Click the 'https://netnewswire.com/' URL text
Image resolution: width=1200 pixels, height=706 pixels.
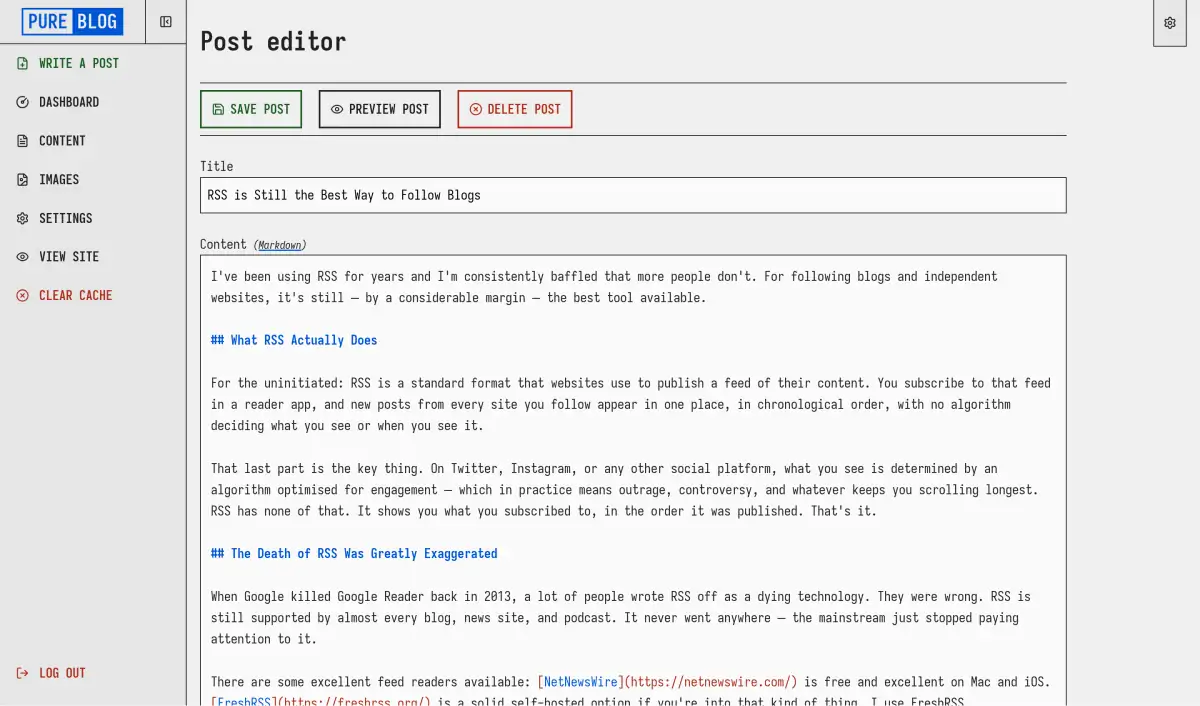711,682
